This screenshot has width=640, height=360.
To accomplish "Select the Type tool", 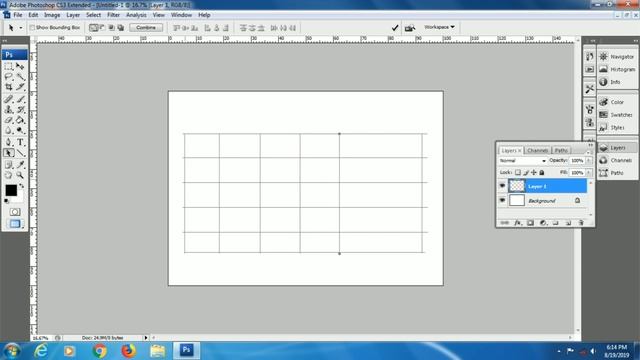I will click(x=20, y=142).
